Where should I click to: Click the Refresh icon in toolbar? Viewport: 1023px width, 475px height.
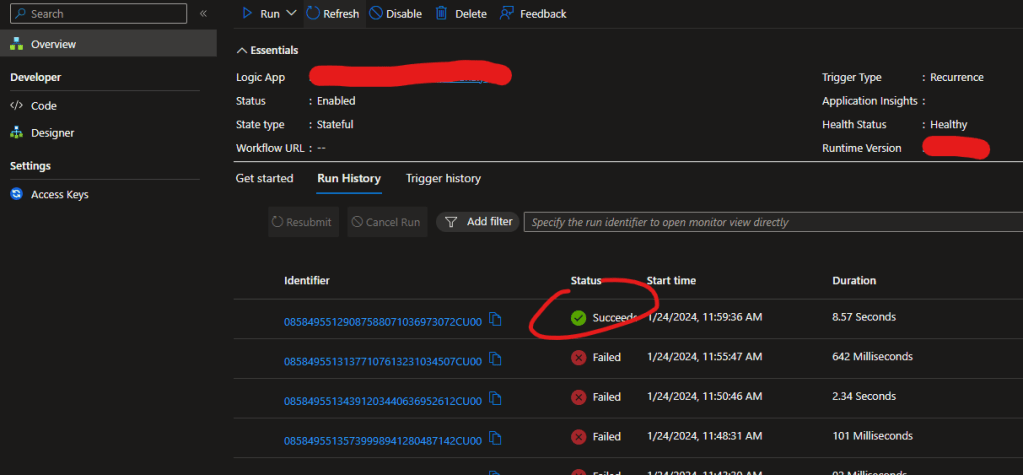[x=313, y=14]
